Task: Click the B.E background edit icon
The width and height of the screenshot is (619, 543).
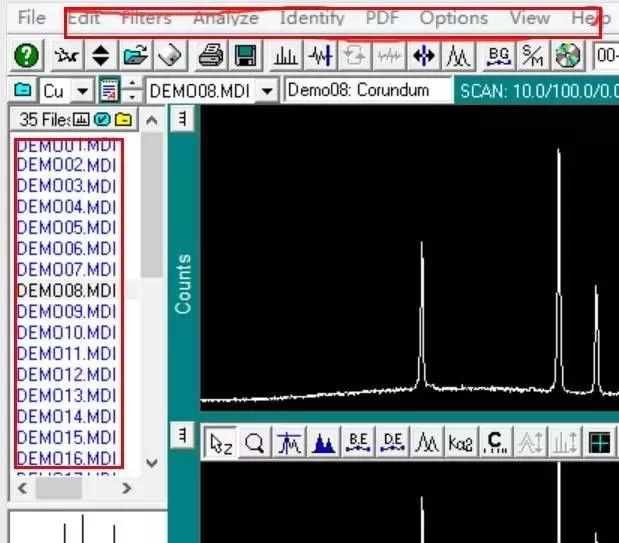Action: 358,443
